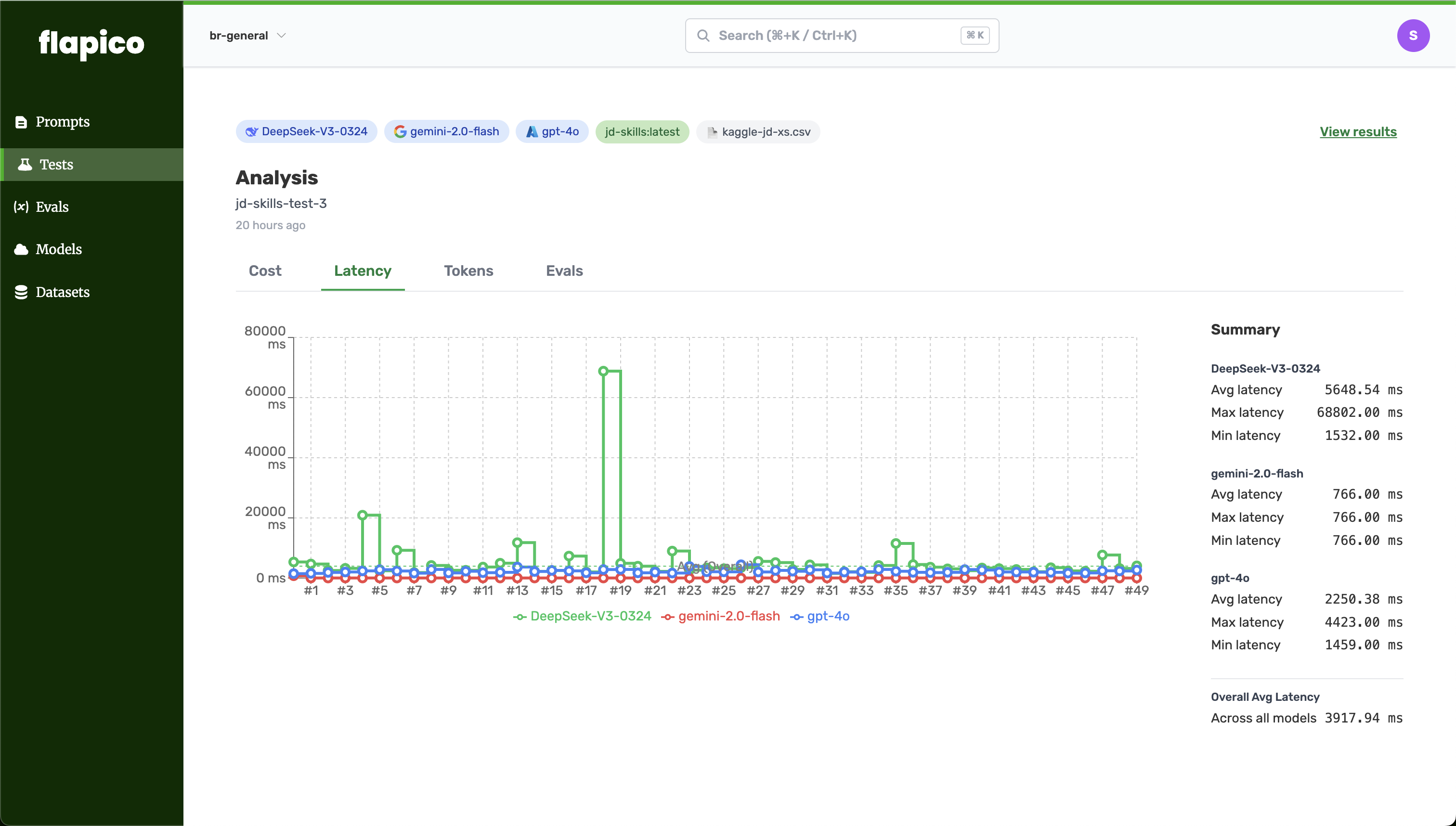Click the Tests flask icon
Image resolution: width=1456 pixels, height=826 pixels.
coord(25,165)
